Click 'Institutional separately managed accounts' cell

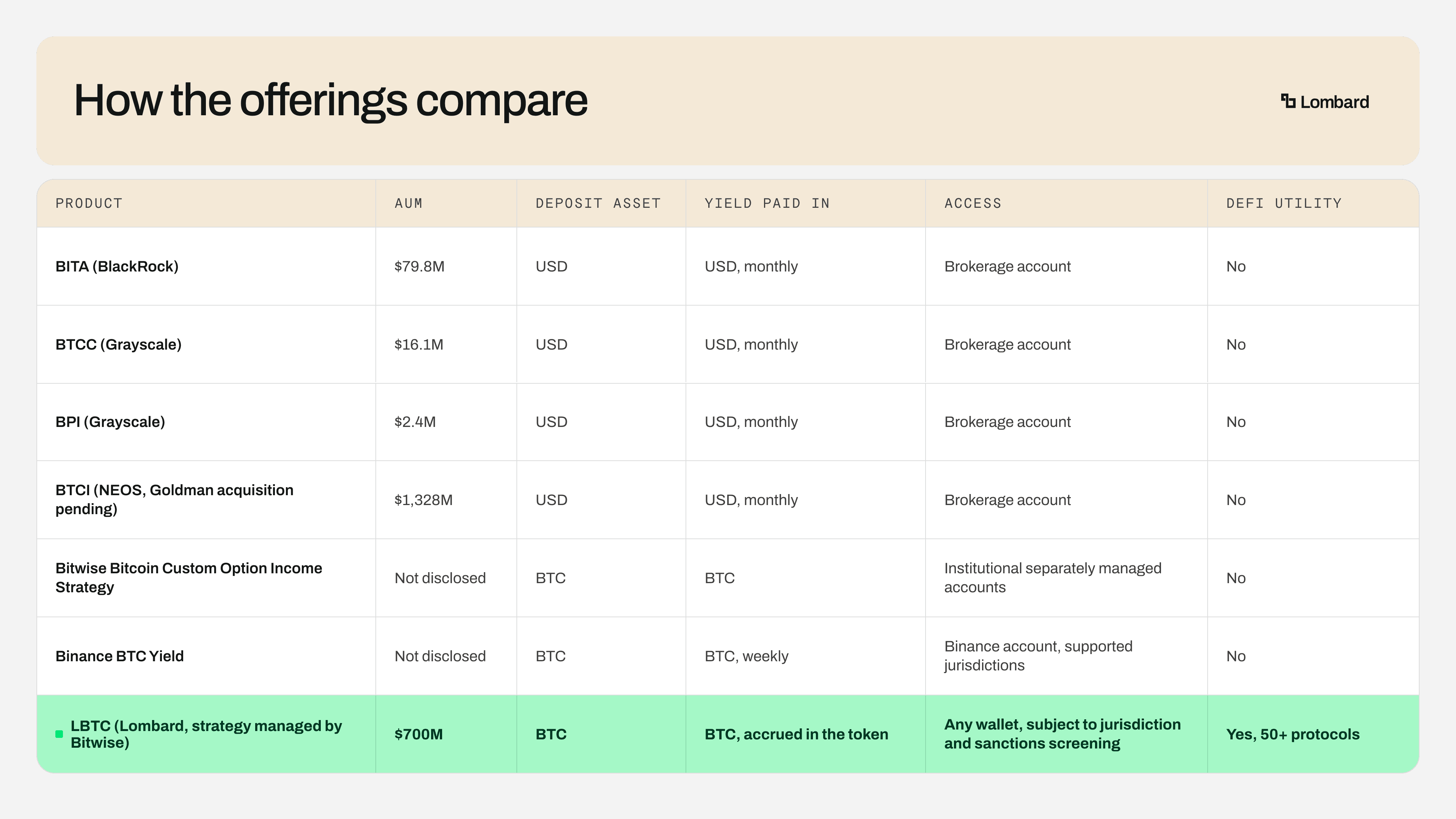[1053, 577]
